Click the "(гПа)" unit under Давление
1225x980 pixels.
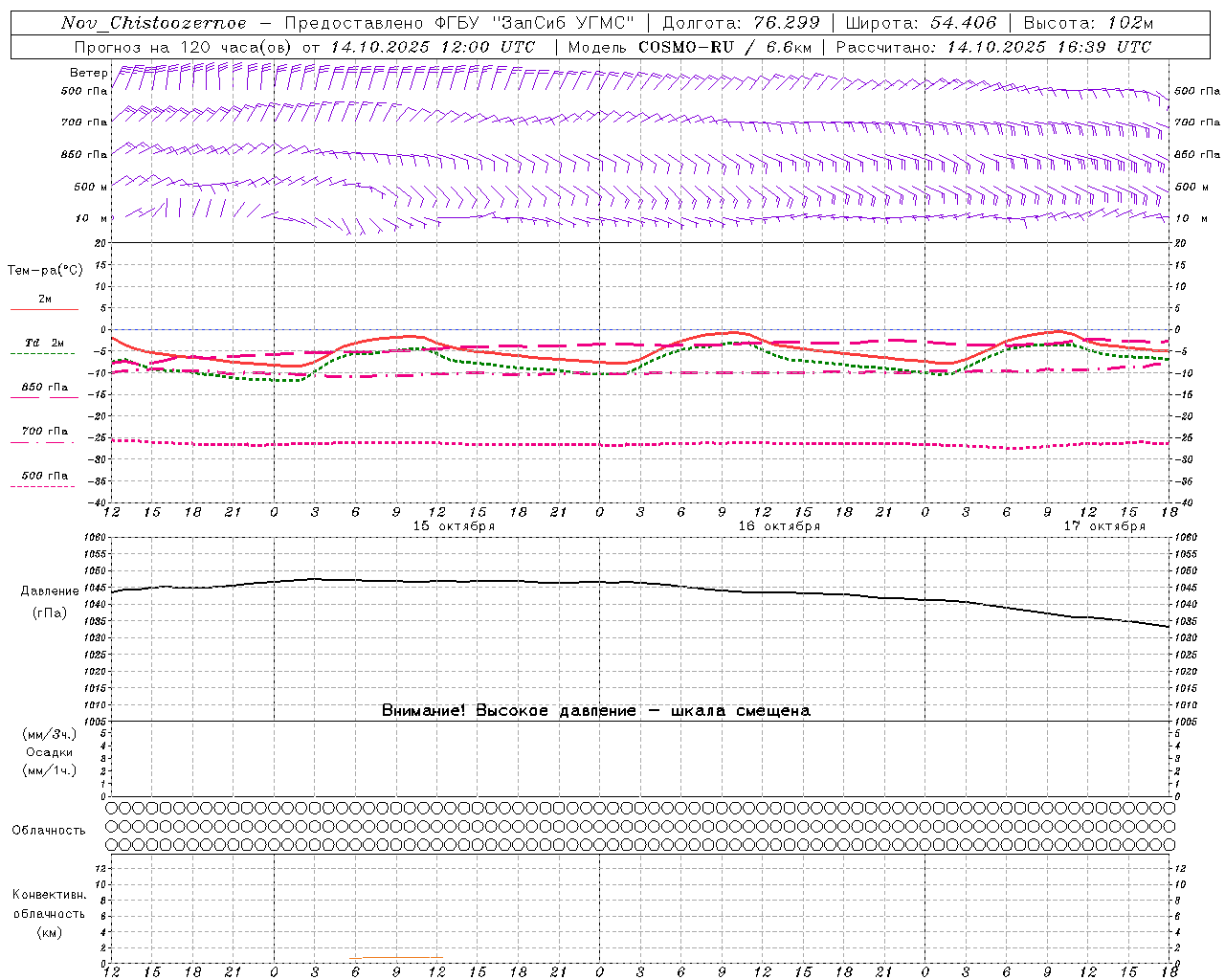(50, 613)
